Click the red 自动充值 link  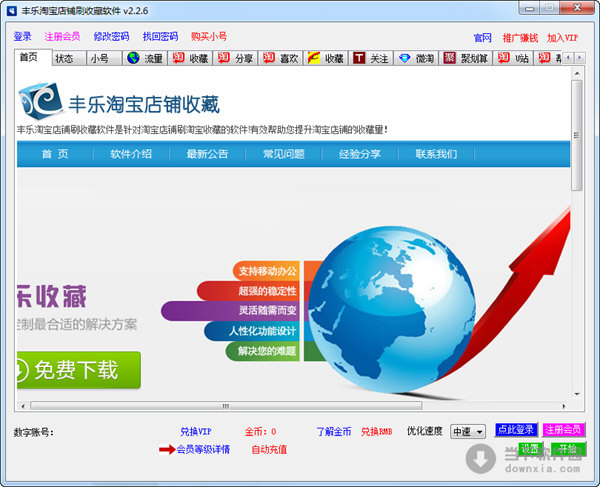269,449
